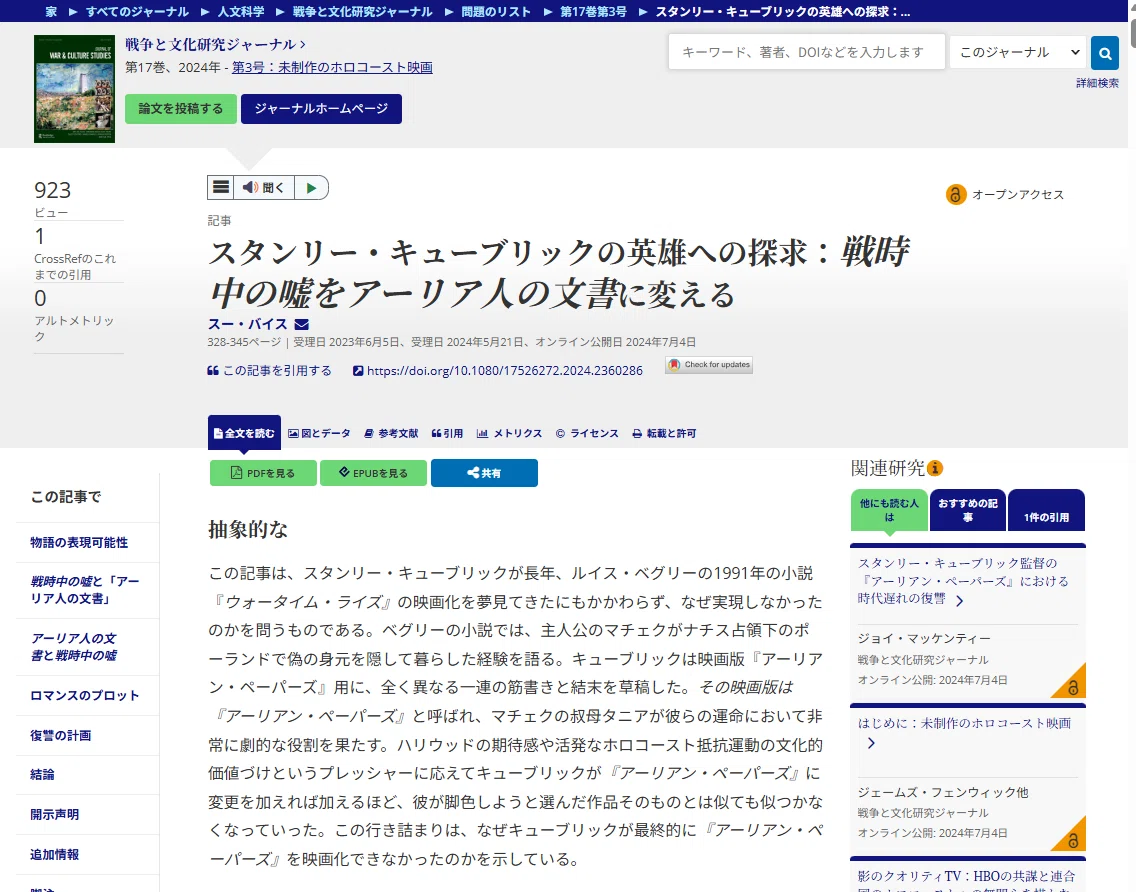Click この記事を引用する link

pos(270,370)
